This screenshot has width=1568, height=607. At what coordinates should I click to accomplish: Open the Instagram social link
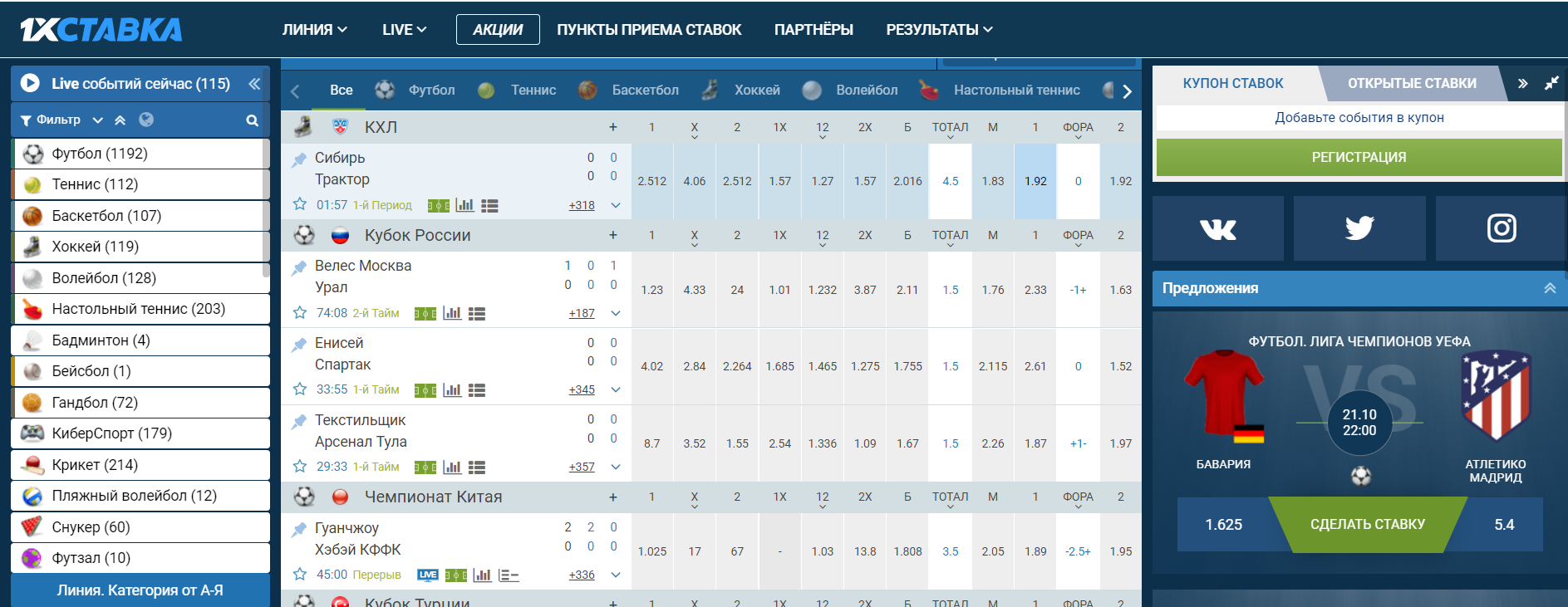point(1501,228)
